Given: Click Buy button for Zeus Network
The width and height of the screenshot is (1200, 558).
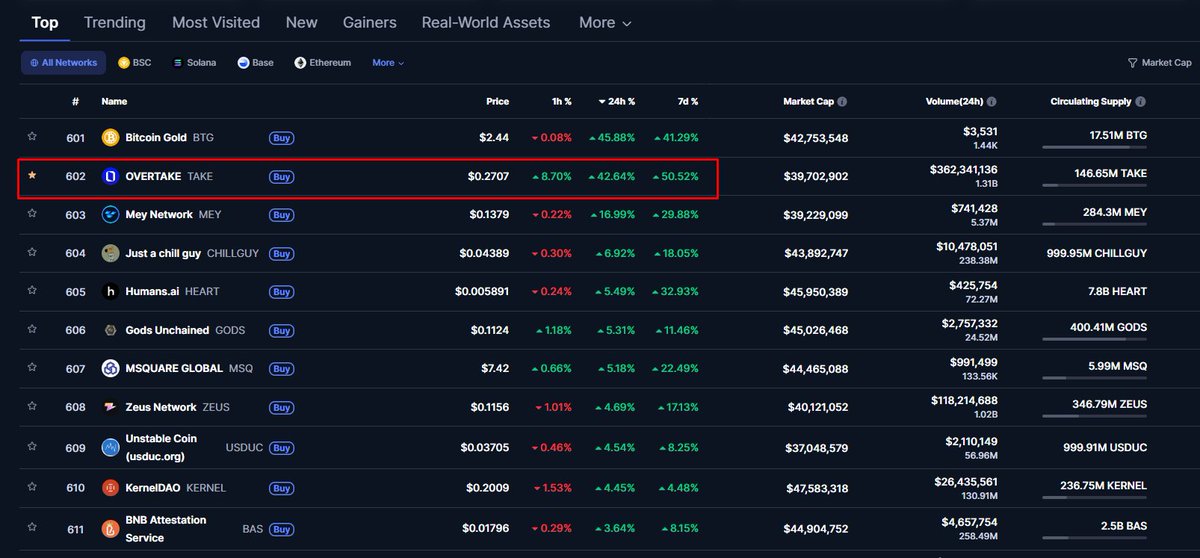Looking at the screenshot, I should [x=282, y=408].
